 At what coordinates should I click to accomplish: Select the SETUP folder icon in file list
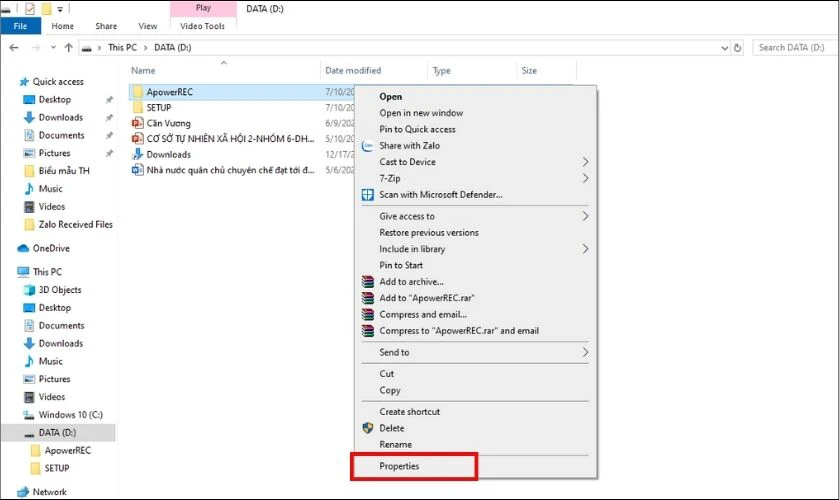pyautogui.click(x=138, y=107)
